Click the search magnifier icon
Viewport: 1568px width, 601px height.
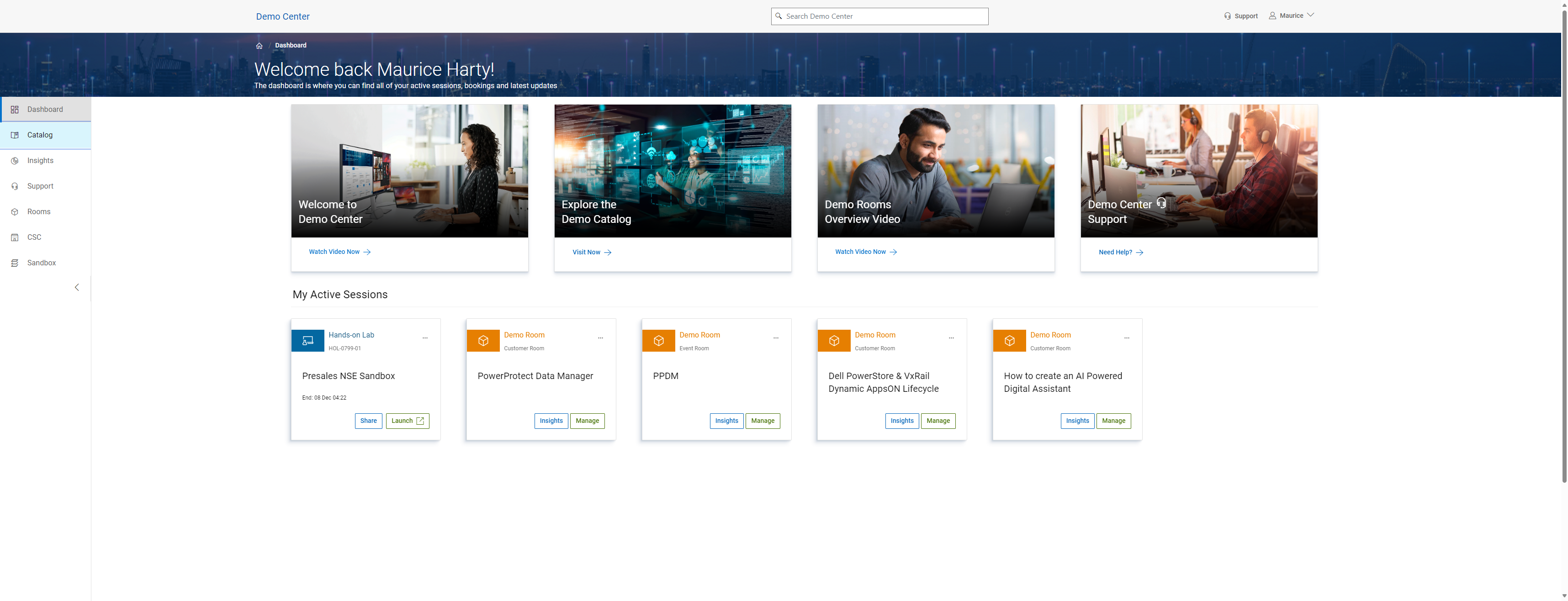[x=779, y=16]
